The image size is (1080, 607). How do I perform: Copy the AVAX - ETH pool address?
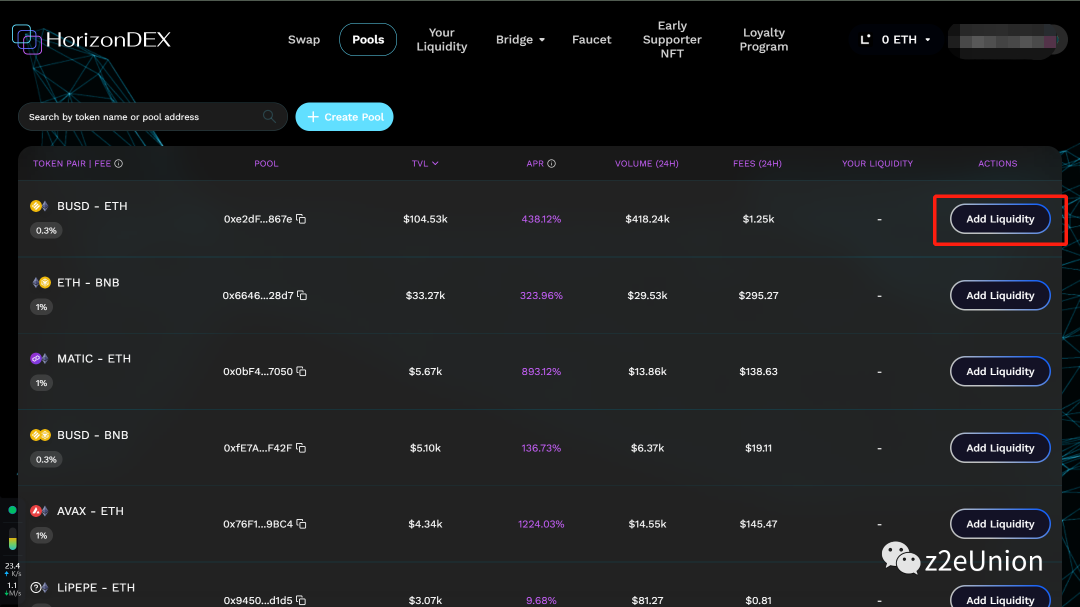(302, 524)
